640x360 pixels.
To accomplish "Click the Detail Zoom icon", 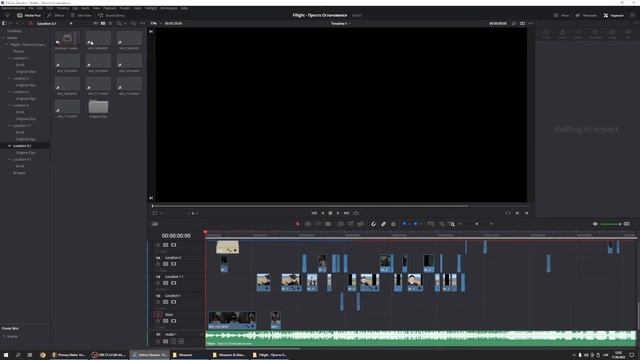I will click(x=442, y=224).
